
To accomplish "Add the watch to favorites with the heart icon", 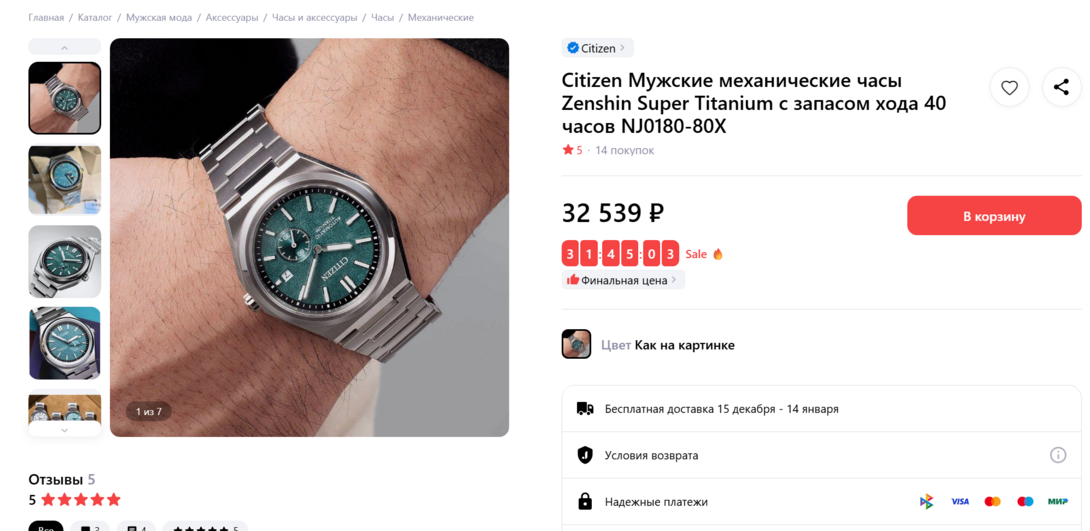I will tap(1009, 88).
